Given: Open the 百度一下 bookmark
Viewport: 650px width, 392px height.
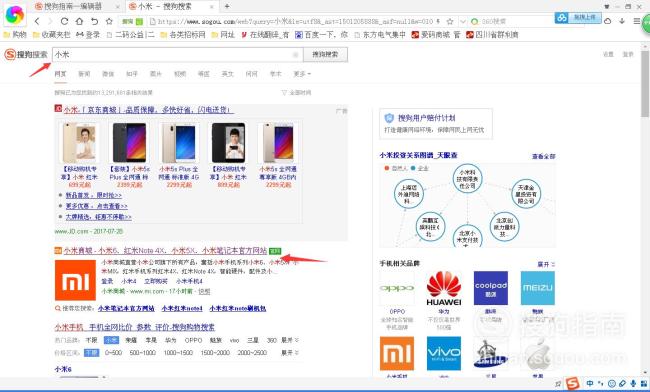Looking at the screenshot, I should (322, 34).
